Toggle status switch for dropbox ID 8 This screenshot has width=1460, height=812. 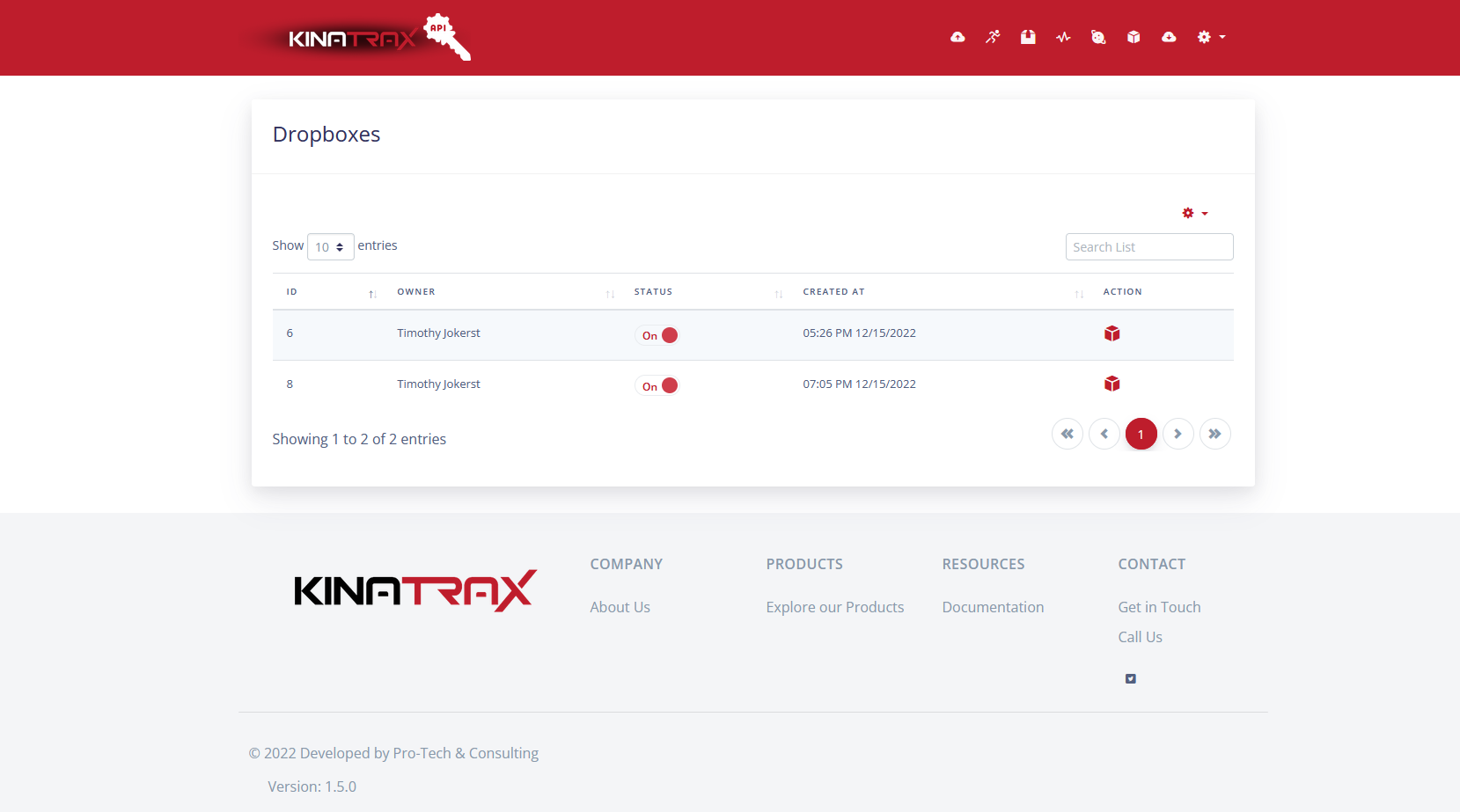pyautogui.click(x=658, y=386)
